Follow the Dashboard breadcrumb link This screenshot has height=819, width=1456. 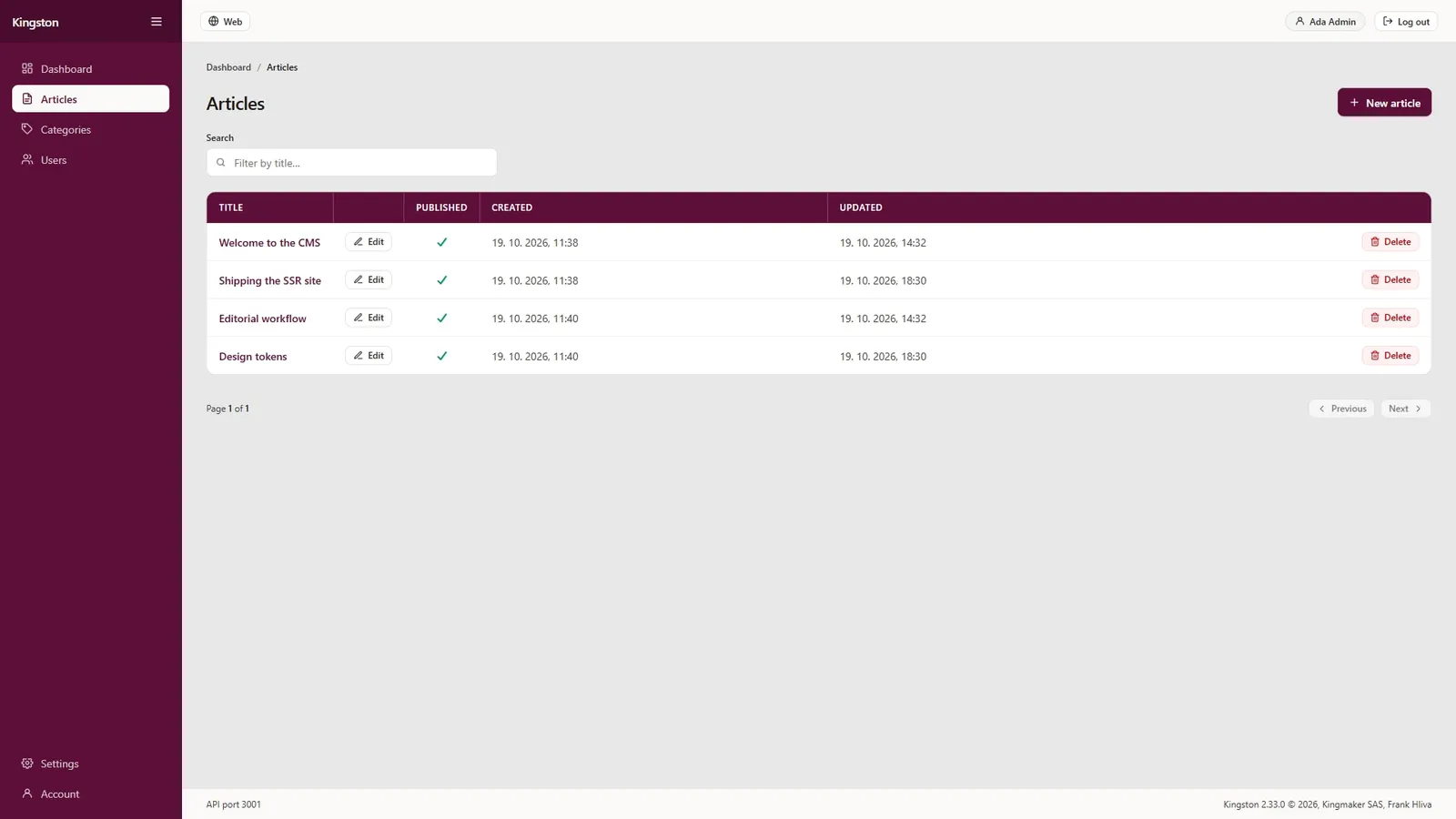228,67
